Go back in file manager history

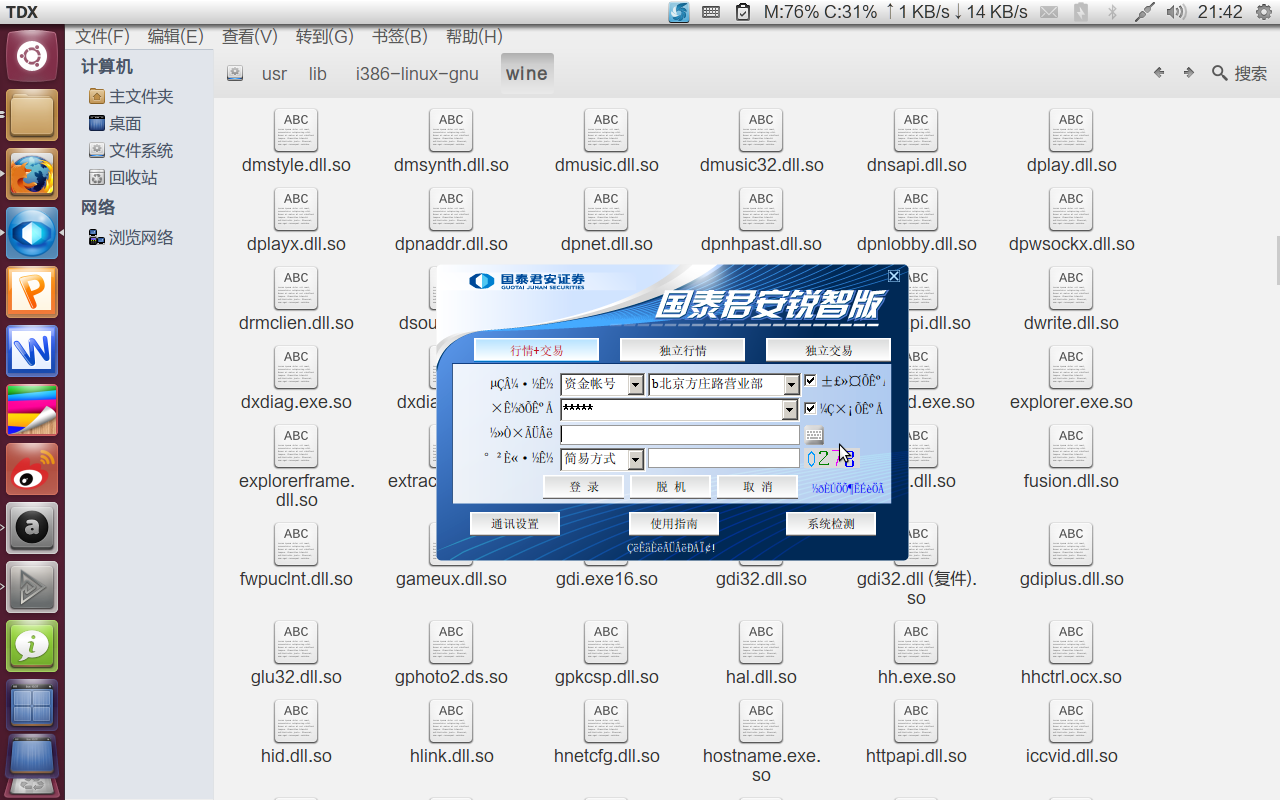[x=1159, y=72]
